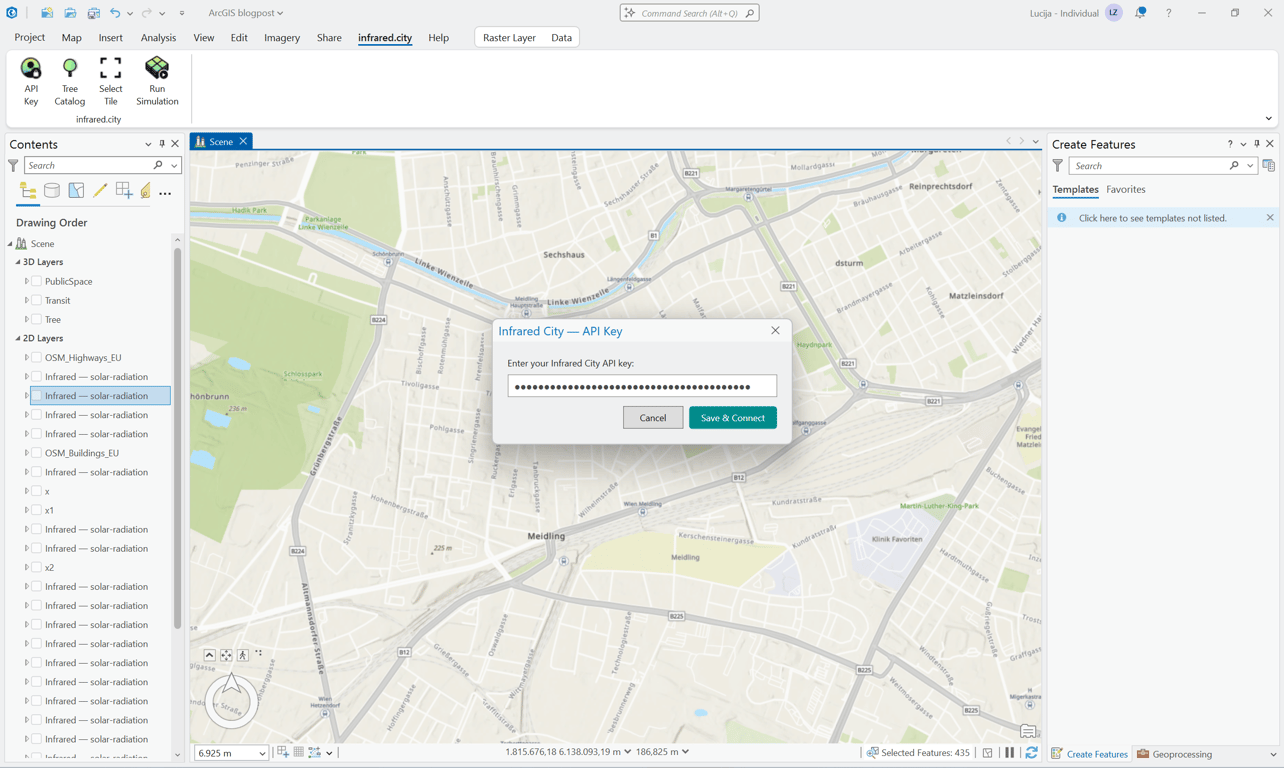The width and height of the screenshot is (1284, 768).
Task: Click the New Project icon in quick access toolbar
Action: (47, 13)
